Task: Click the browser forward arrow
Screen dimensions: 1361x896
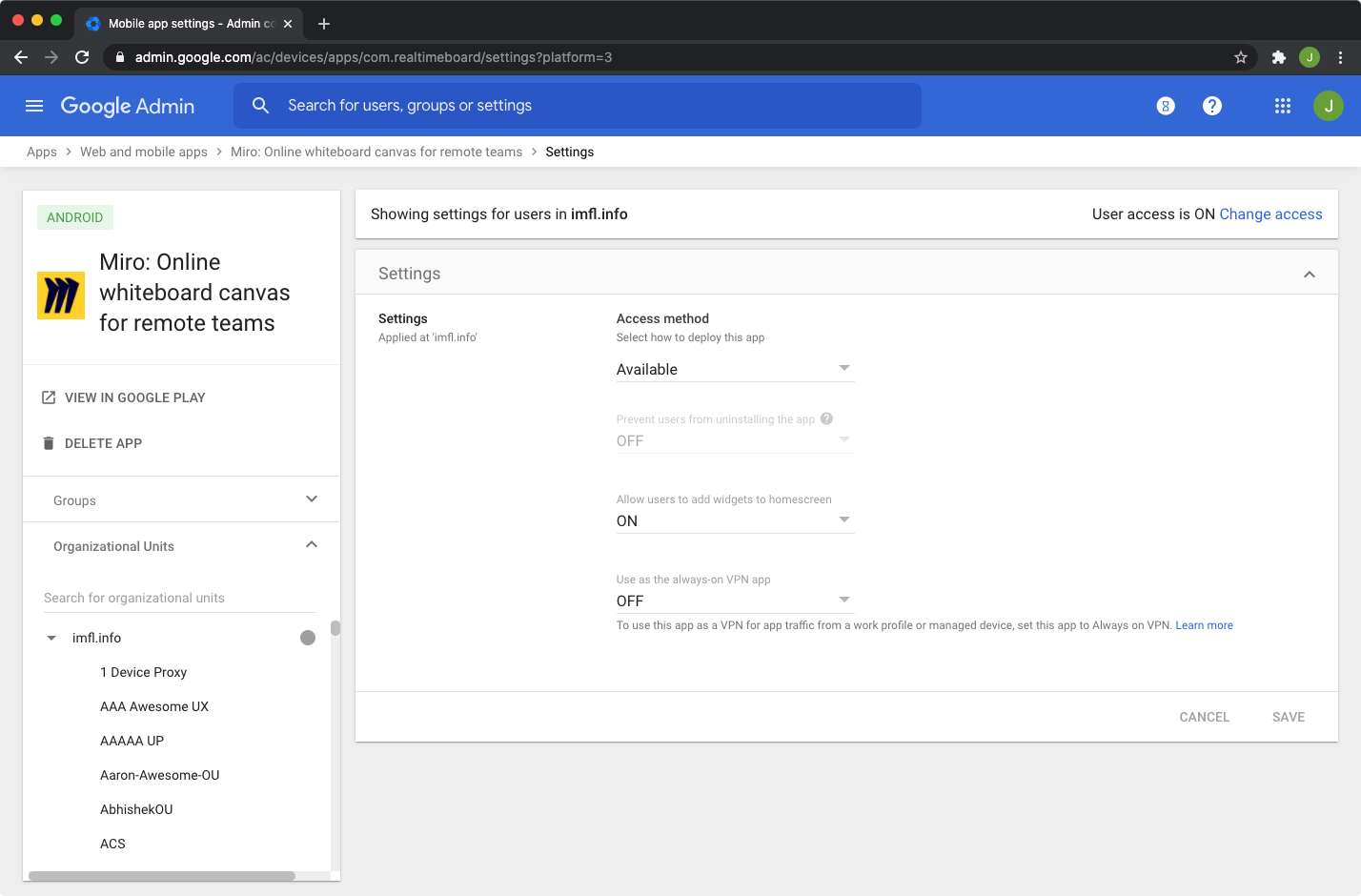Action: tap(51, 57)
